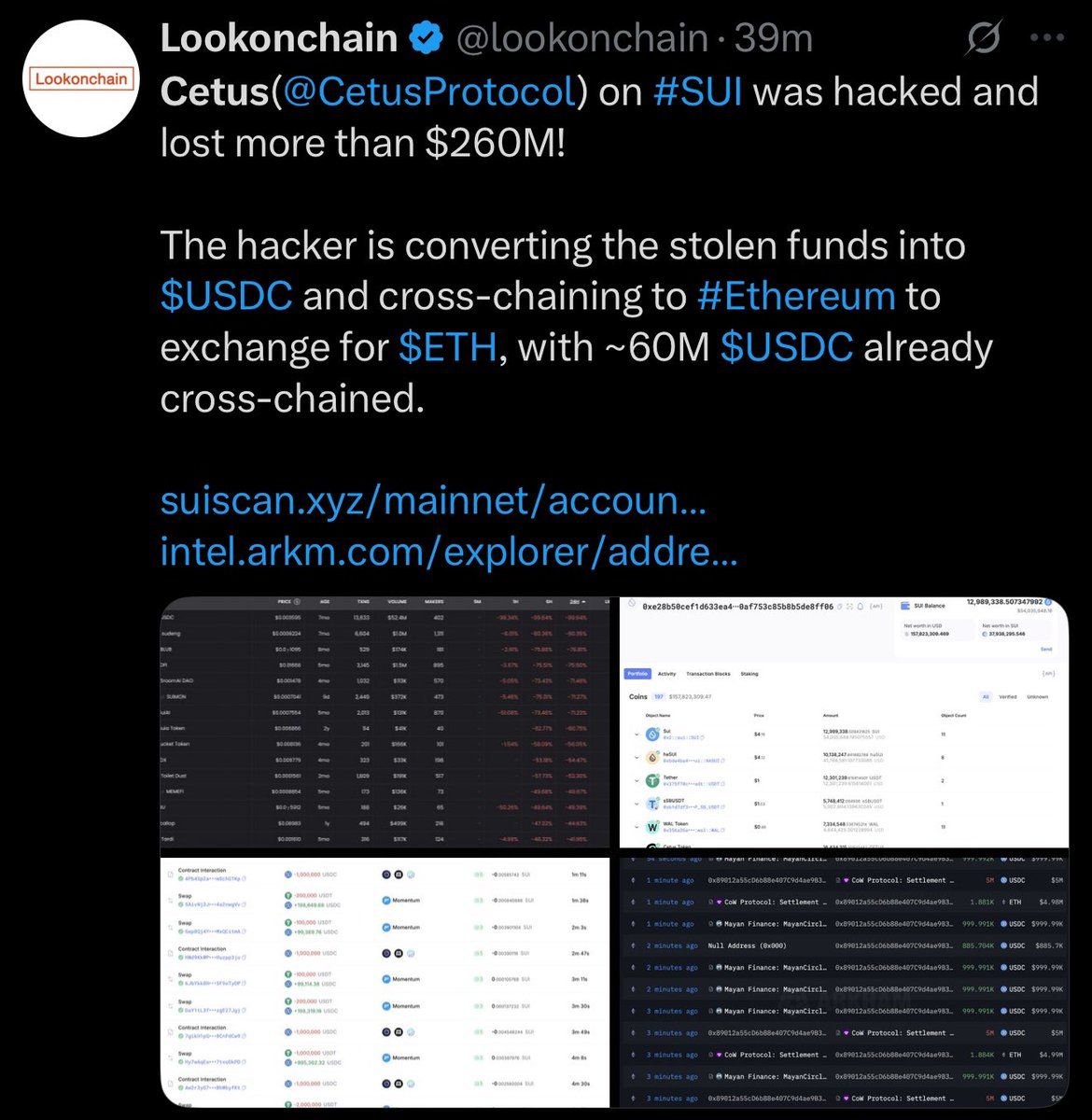The width and height of the screenshot is (1092, 1120).
Task: Click the $USDC cashtag before 'already'
Action: 787,347
